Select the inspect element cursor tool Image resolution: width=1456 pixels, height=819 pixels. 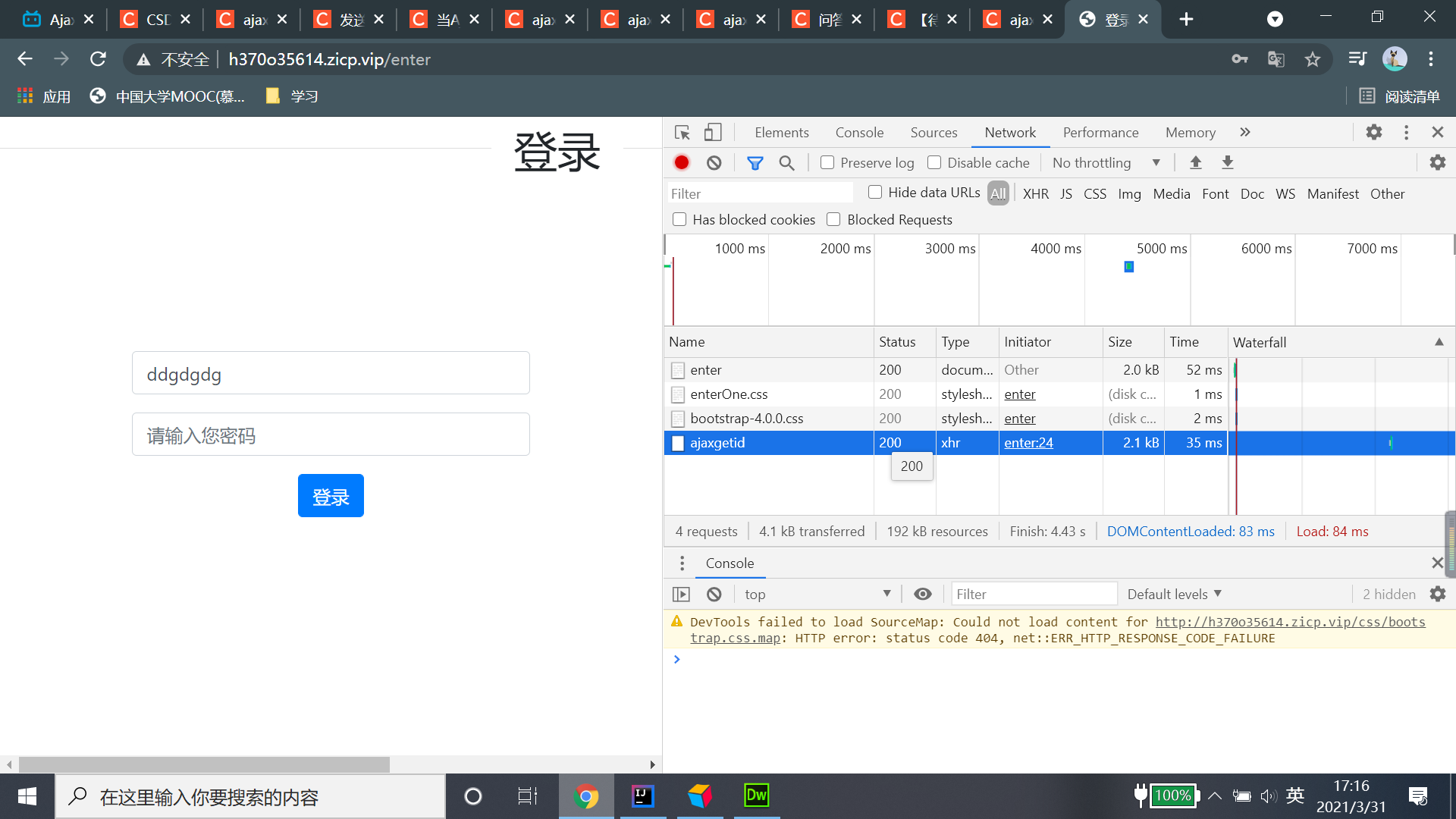682,132
